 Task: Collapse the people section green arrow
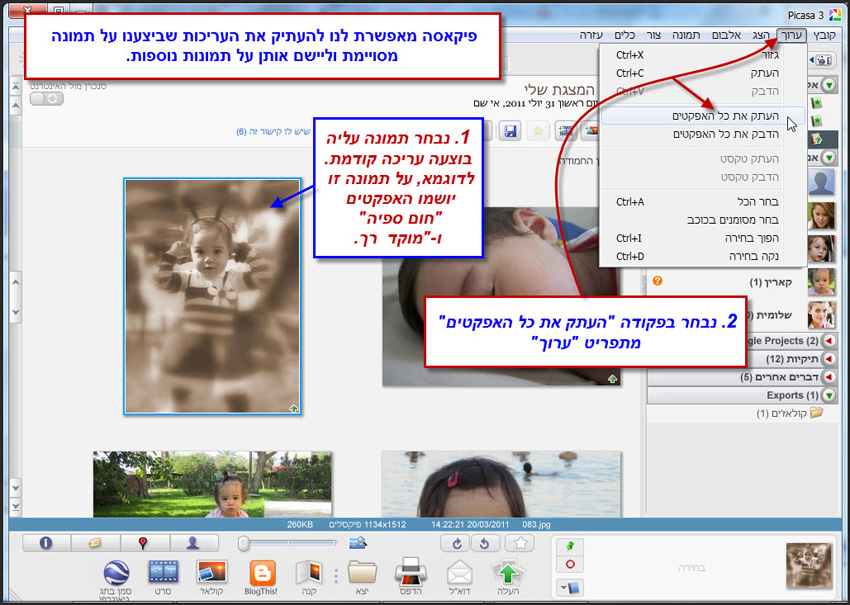(x=829, y=158)
